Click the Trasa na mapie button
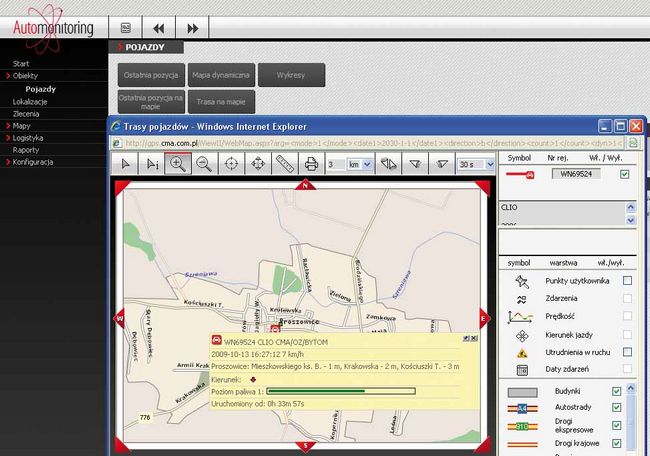The image size is (650, 456). point(219,101)
